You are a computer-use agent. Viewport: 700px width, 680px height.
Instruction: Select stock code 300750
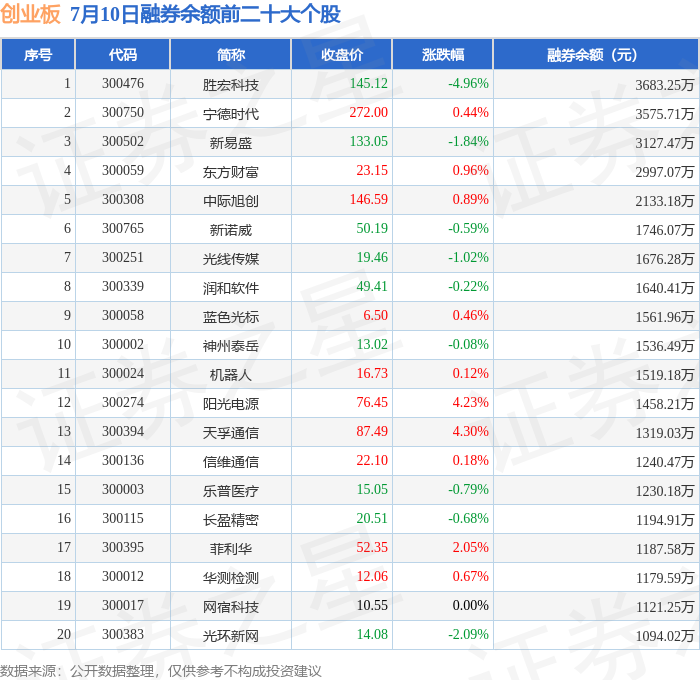(123, 113)
